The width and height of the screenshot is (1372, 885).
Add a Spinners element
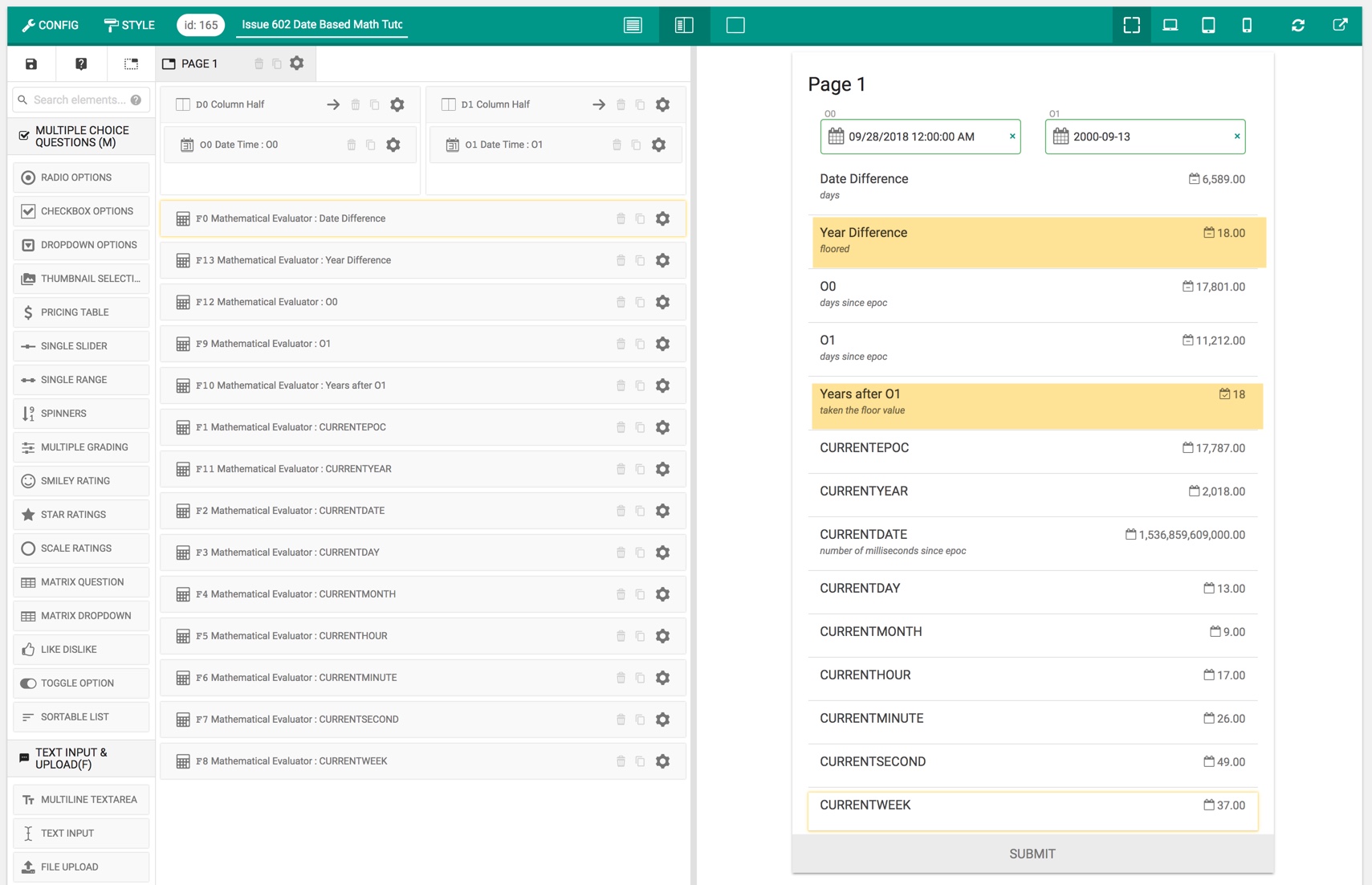click(x=81, y=414)
